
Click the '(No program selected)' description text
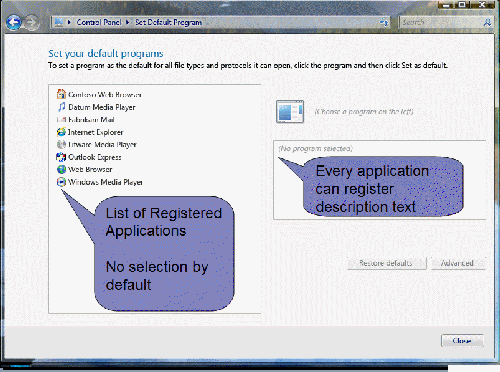315,148
